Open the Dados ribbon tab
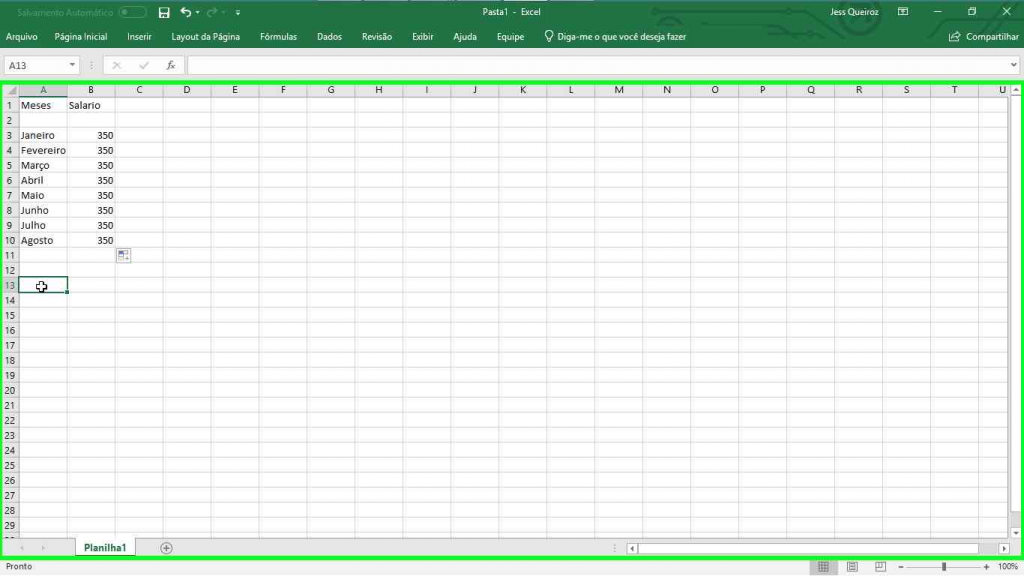 (329, 36)
